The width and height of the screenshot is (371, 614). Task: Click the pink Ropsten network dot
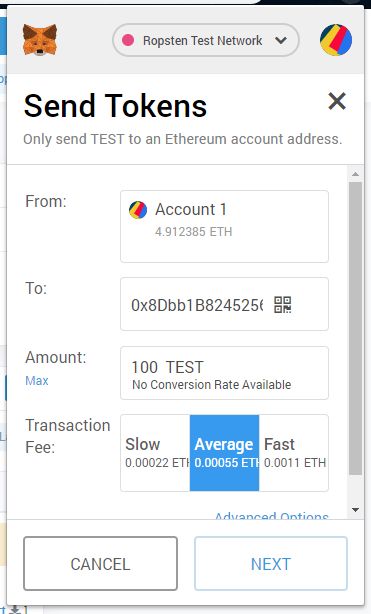click(128, 40)
